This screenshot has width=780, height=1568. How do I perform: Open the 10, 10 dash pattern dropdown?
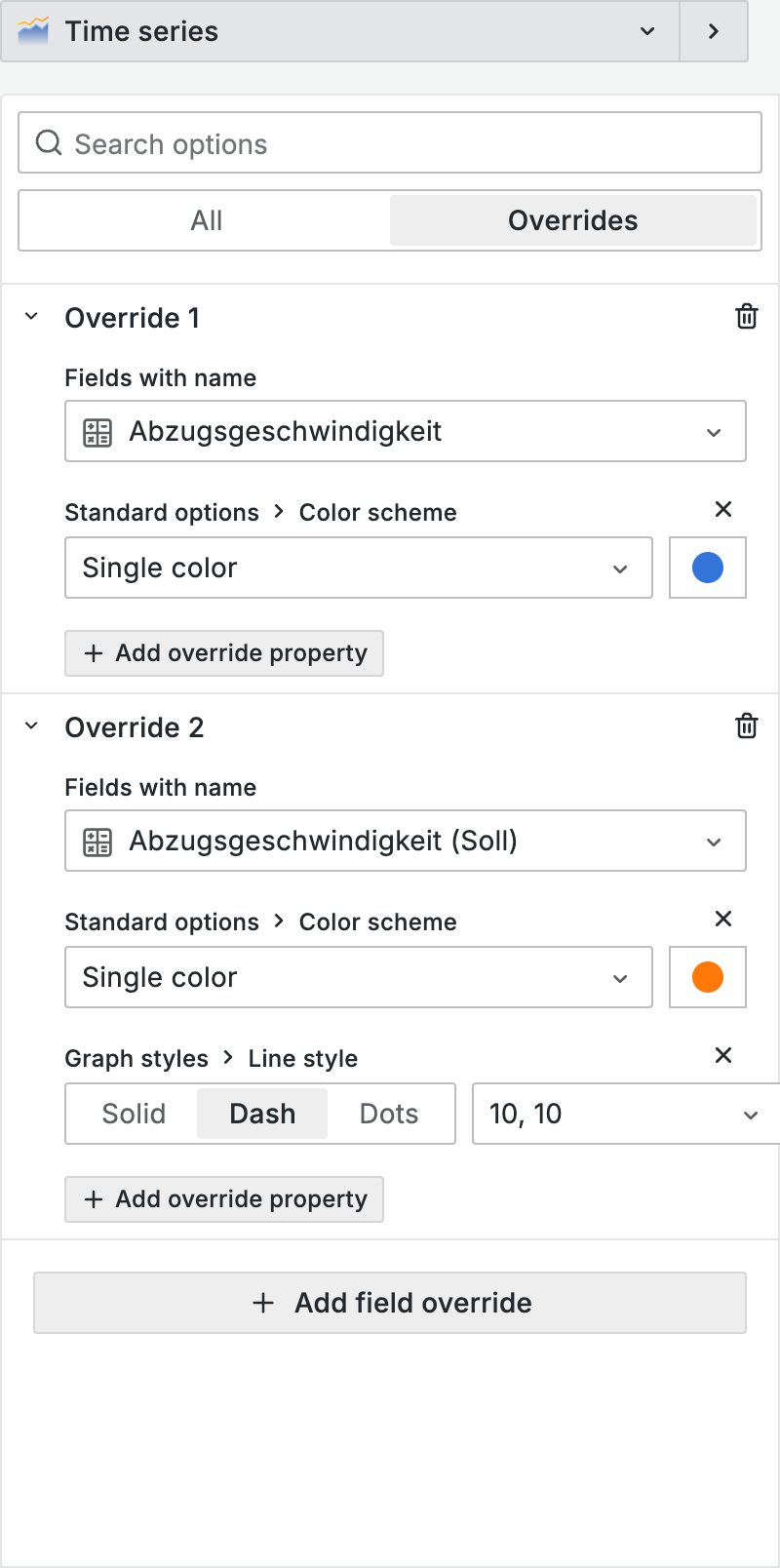click(x=624, y=1114)
